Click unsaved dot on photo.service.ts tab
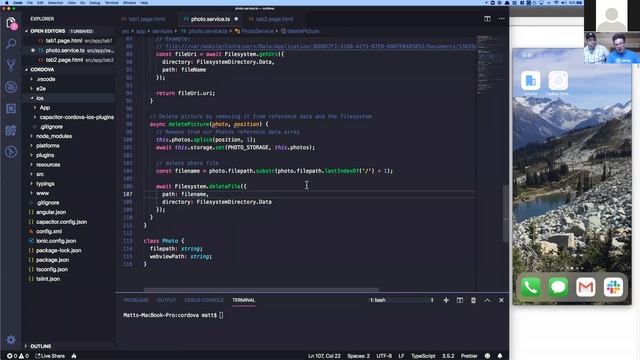This screenshot has height=360, width=640. (x=236, y=19)
